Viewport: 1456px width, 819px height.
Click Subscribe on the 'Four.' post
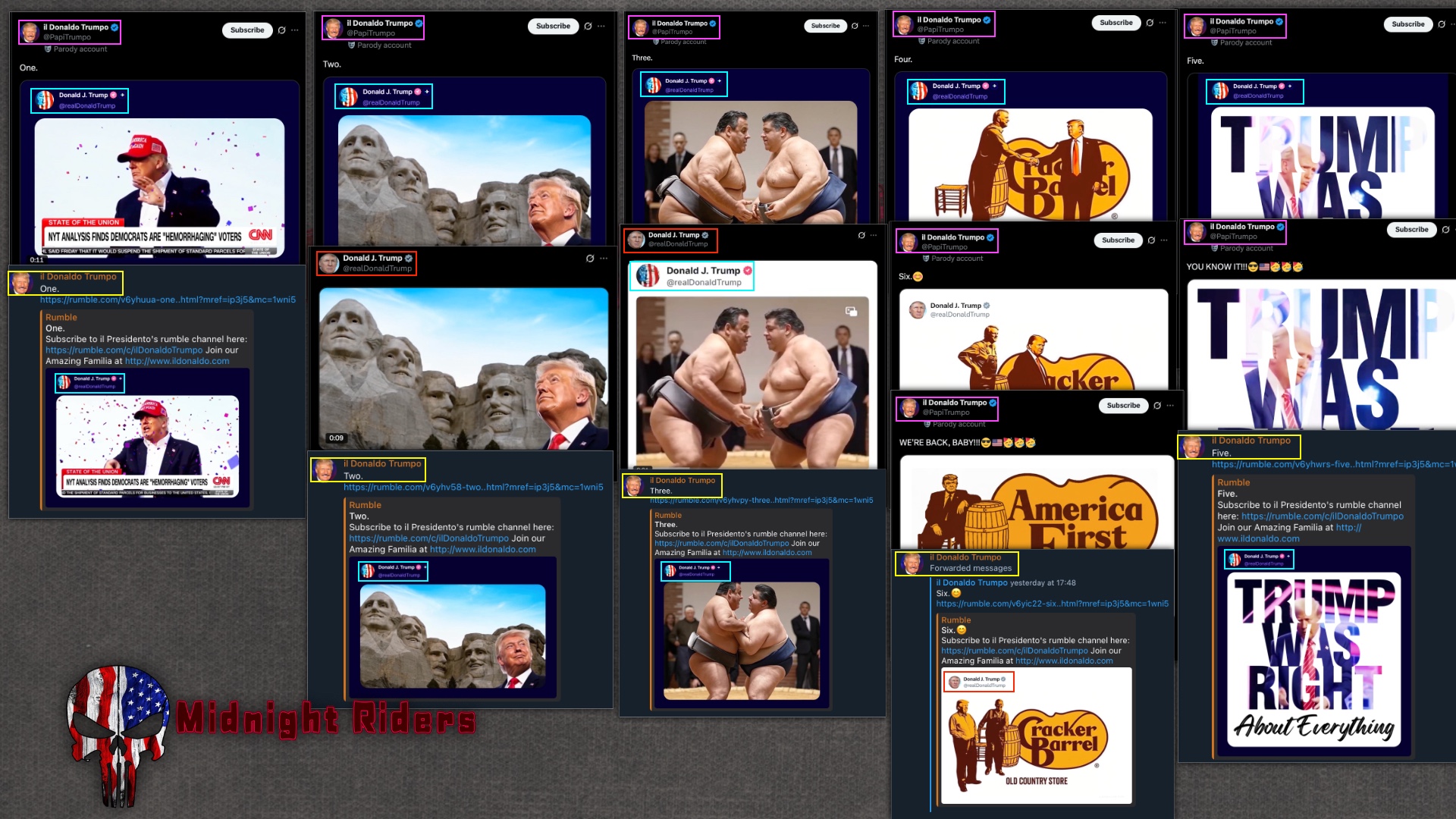tap(1116, 23)
